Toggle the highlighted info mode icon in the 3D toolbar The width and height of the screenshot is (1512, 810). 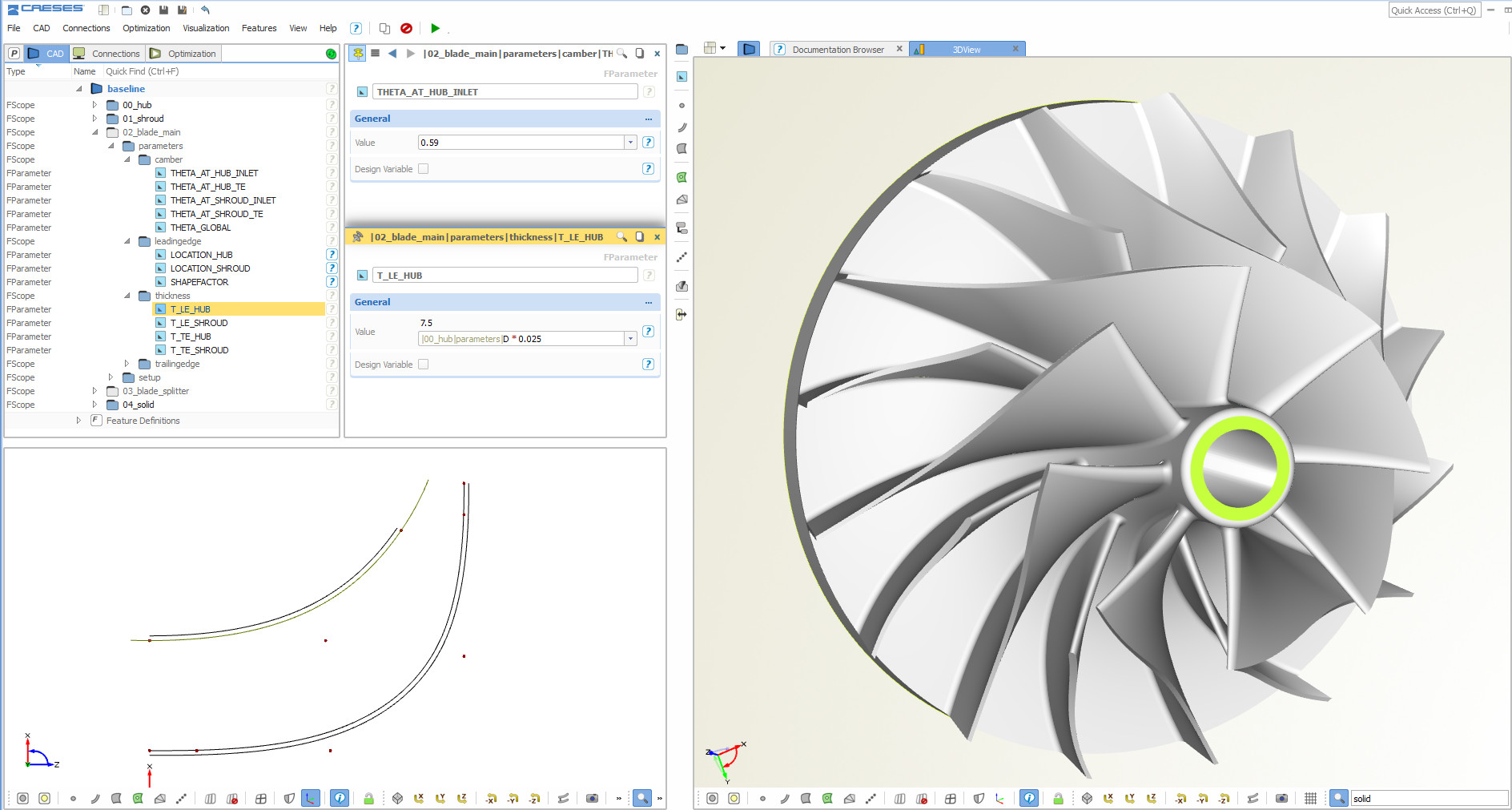pyautogui.click(x=1027, y=799)
